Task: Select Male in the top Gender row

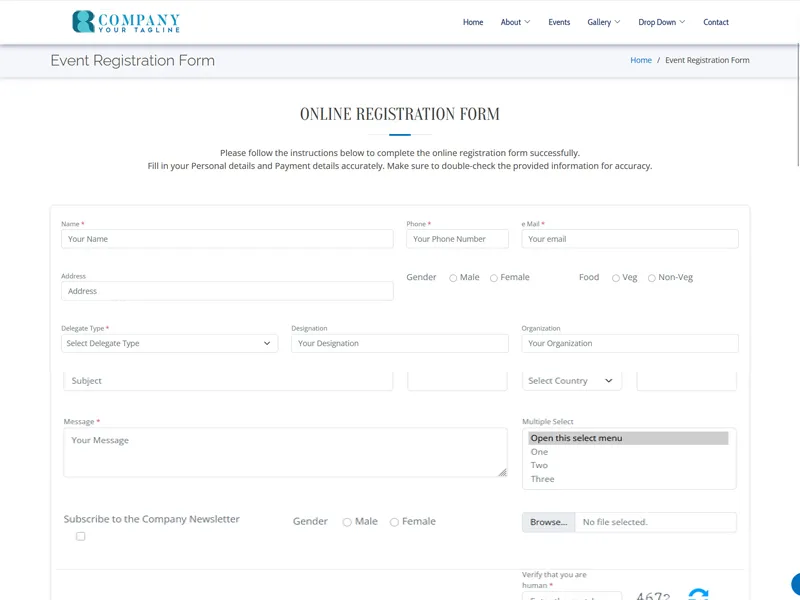Action: pyautogui.click(x=453, y=278)
